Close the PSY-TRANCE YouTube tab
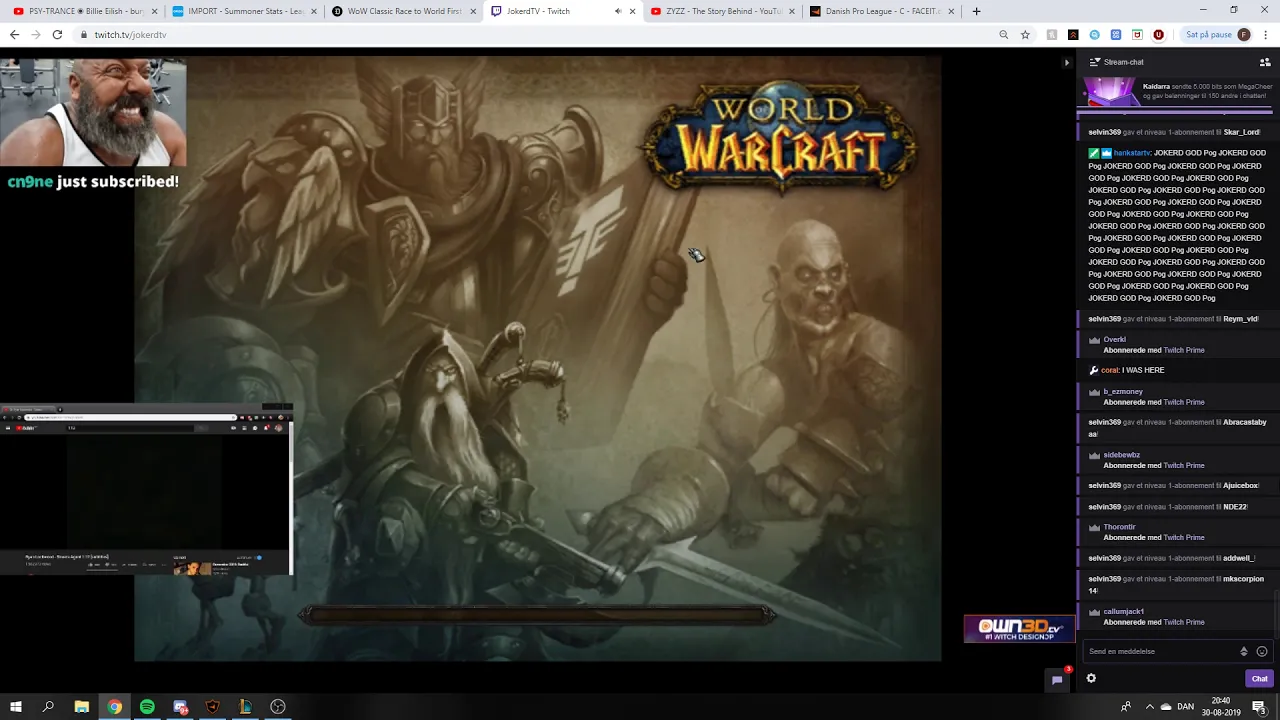Image resolution: width=1280 pixels, height=720 pixels. (155, 11)
